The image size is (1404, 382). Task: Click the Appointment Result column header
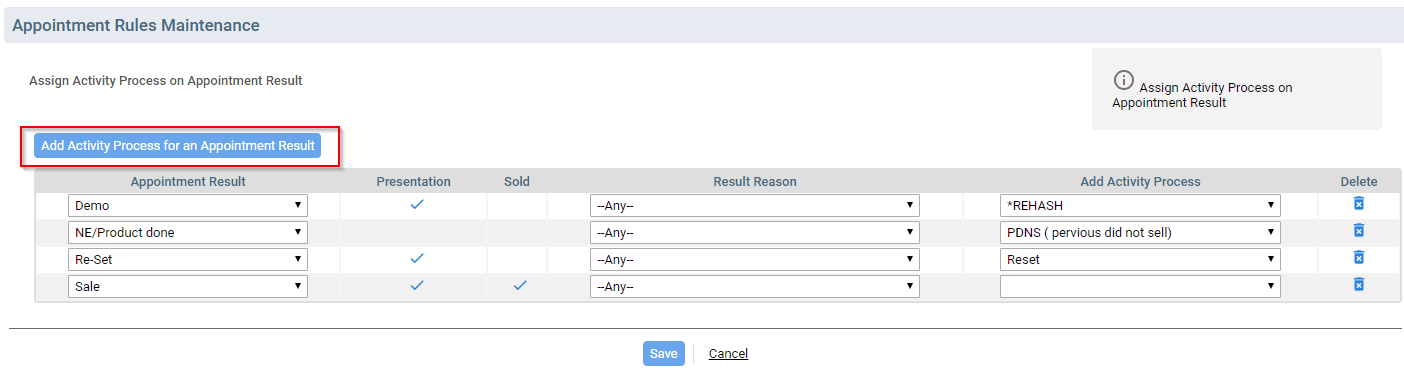tap(188, 182)
